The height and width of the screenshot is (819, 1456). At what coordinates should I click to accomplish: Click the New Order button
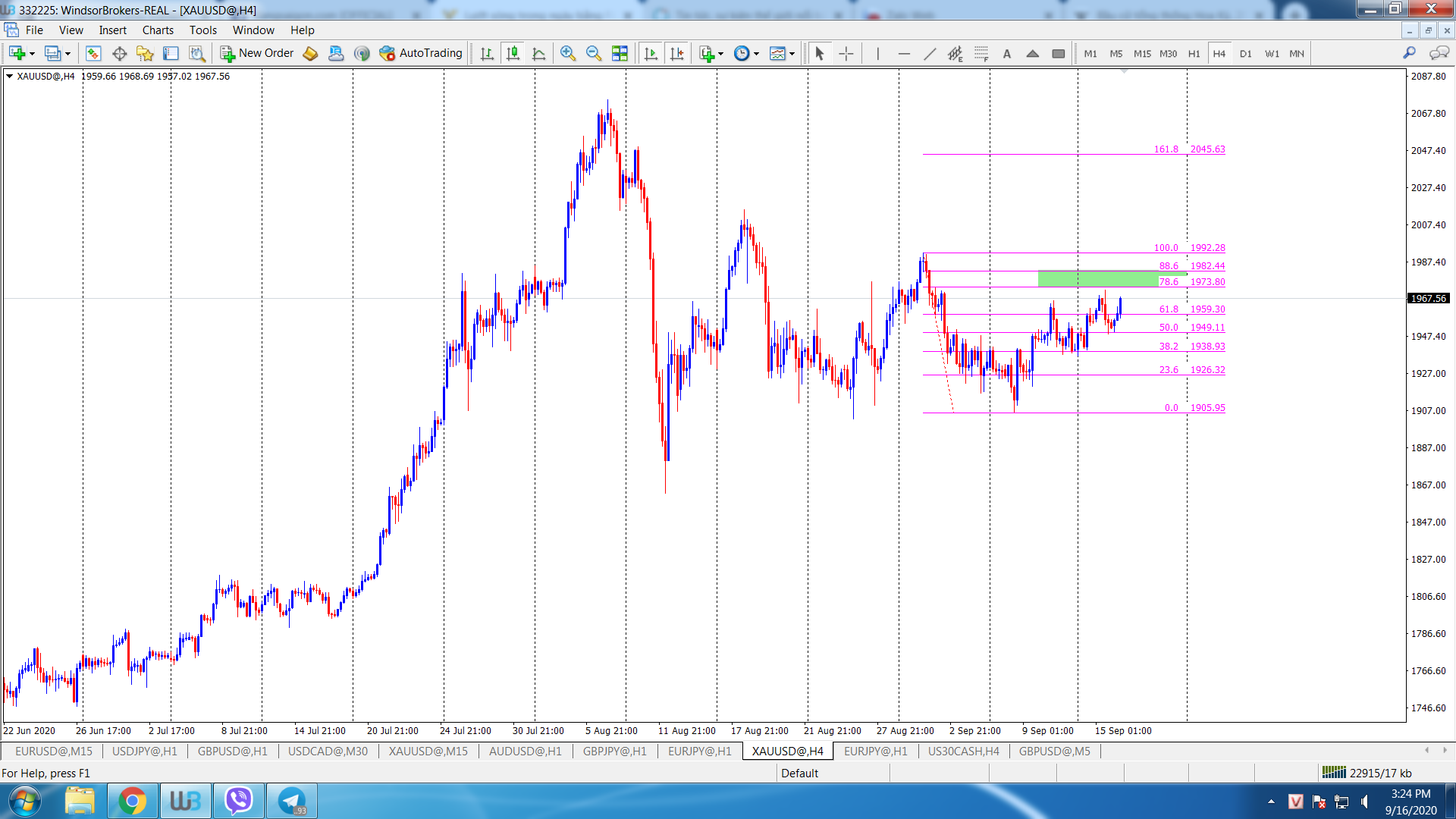coord(257,53)
